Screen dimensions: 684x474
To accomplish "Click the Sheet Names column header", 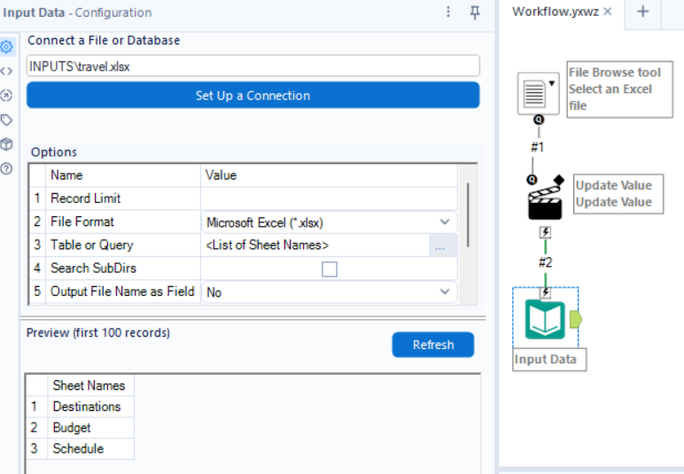I will click(89, 385).
